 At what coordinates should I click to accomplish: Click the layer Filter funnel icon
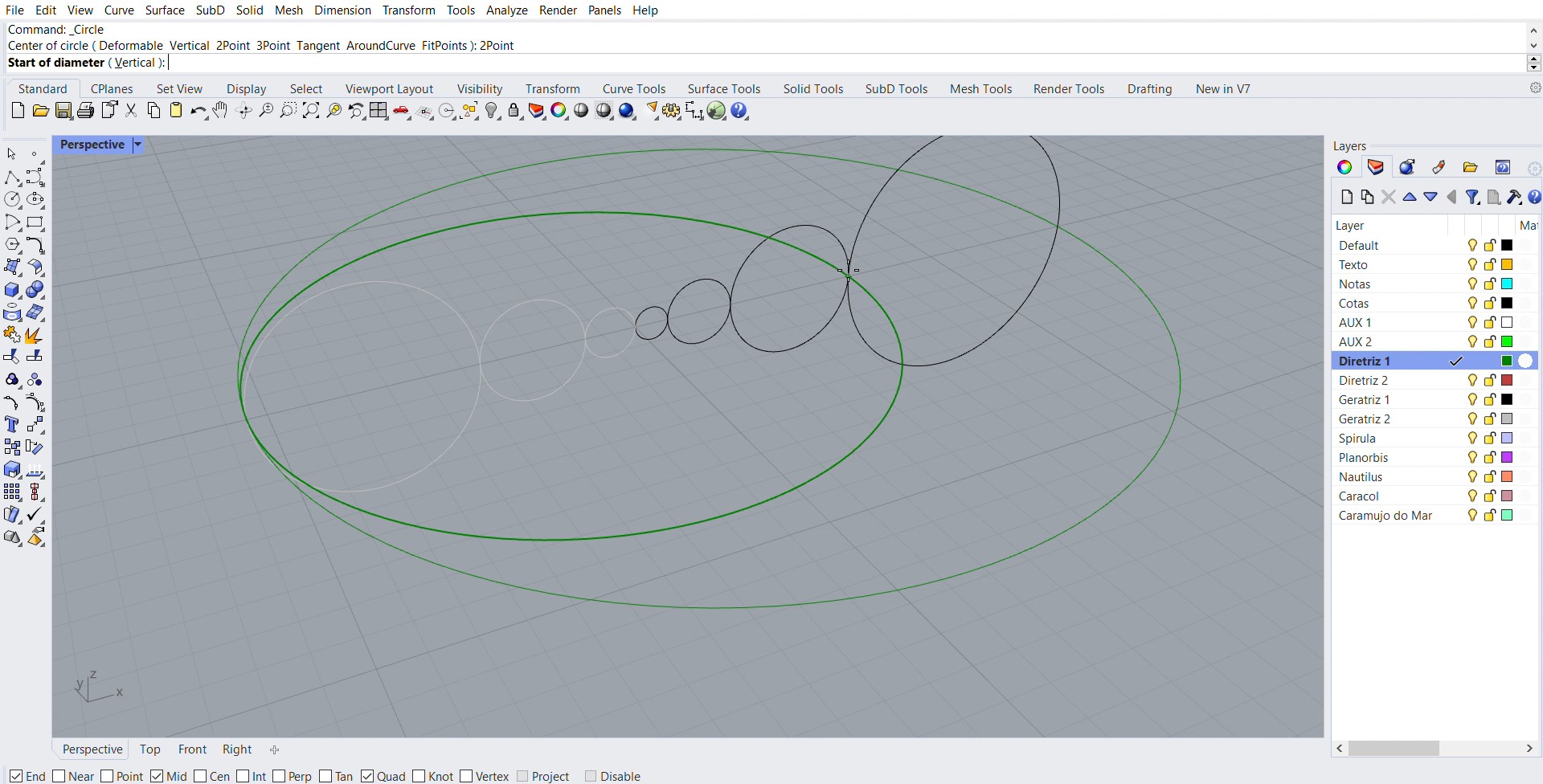(x=1472, y=197)
